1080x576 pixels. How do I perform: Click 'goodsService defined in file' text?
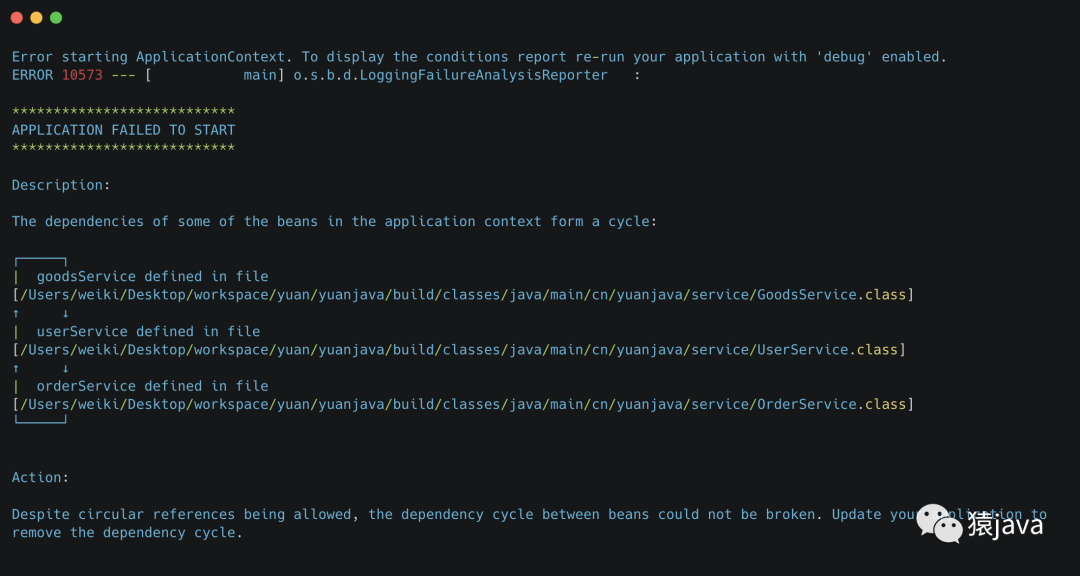[x=152, y=276]
